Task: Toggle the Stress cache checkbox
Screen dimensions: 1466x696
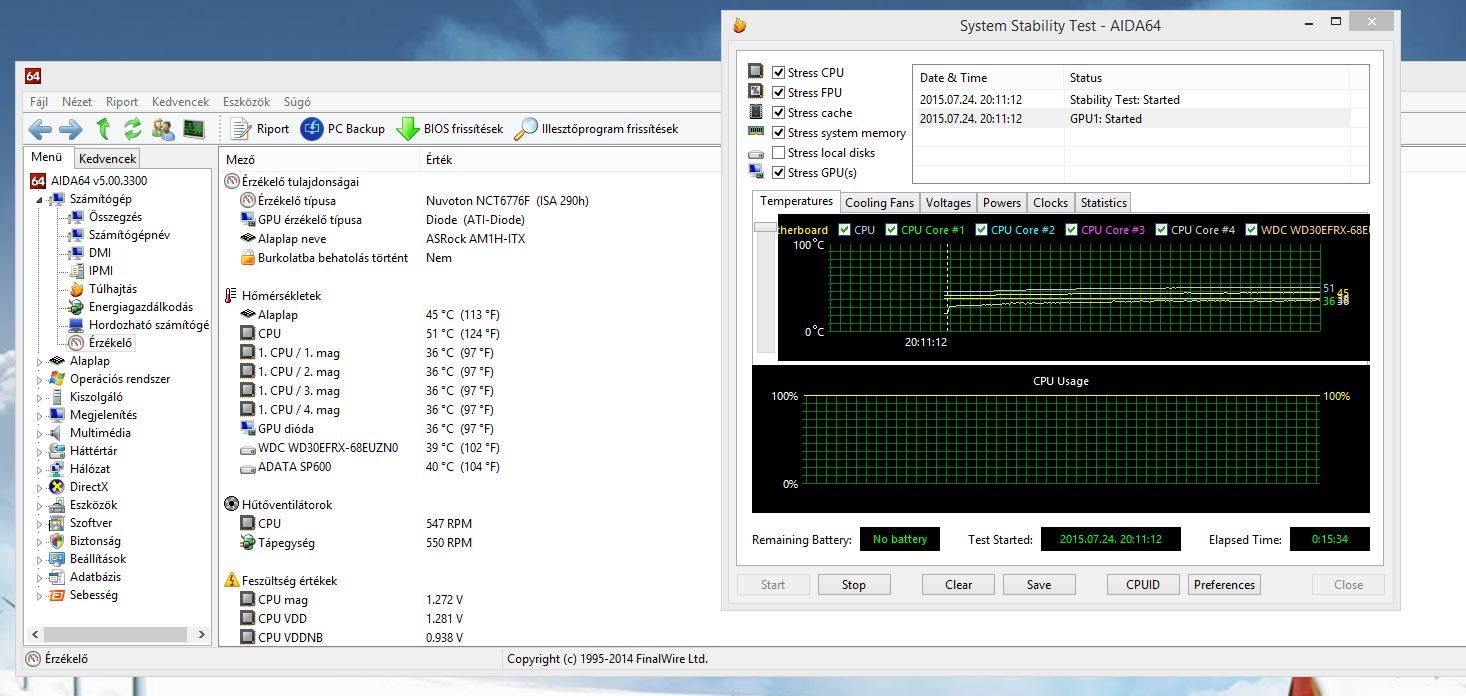Action: point(779,112)
